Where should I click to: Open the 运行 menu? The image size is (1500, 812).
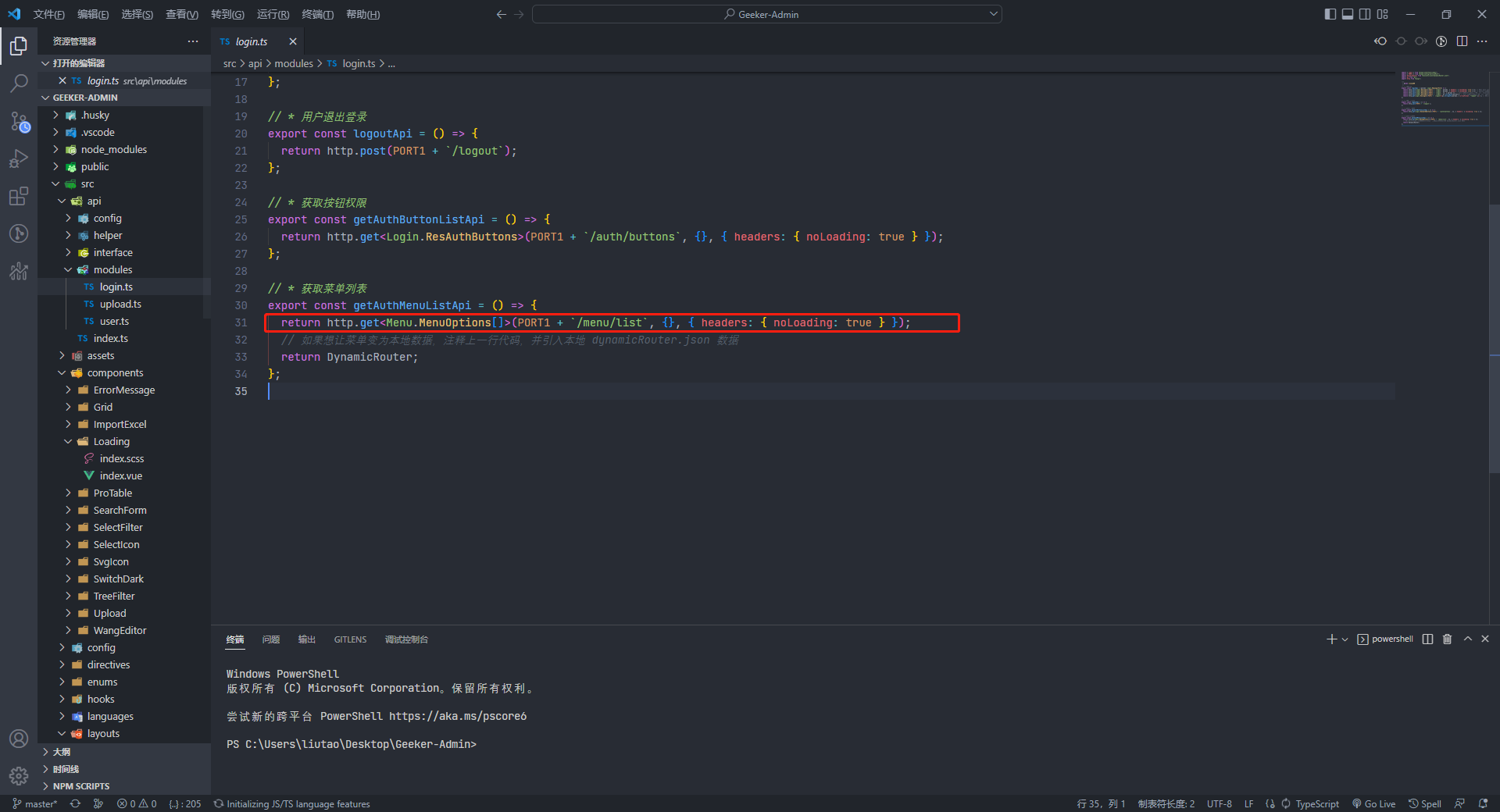tap(272, 13)
